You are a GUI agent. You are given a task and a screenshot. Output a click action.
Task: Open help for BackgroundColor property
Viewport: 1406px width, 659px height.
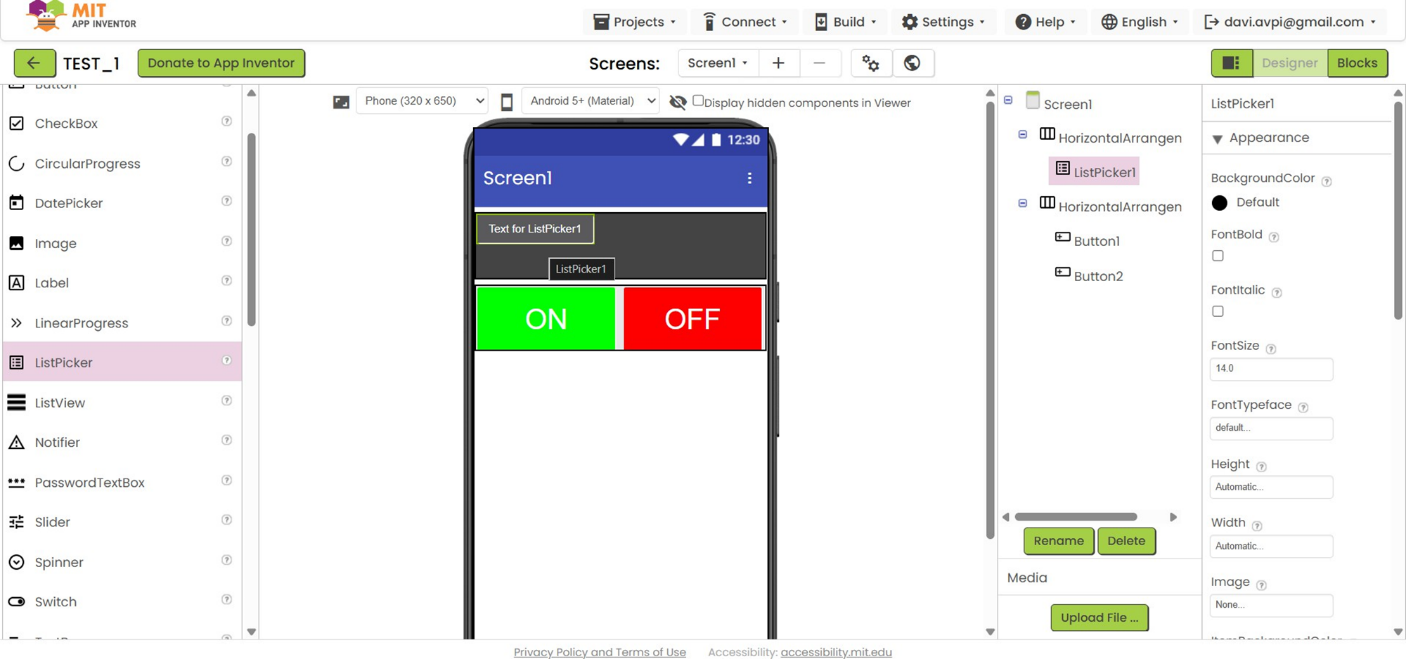click(1327, 182)
